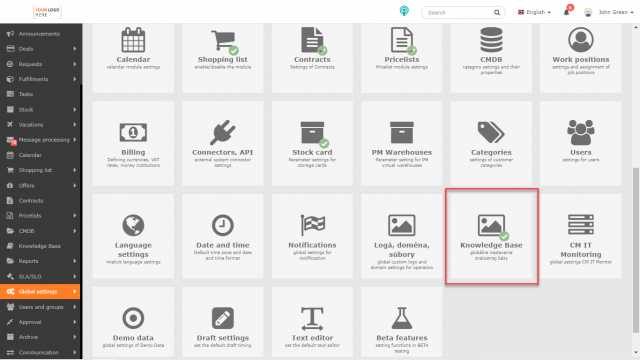
Task: Expand the Users and groups arrow
Action: tap(75, 307)
